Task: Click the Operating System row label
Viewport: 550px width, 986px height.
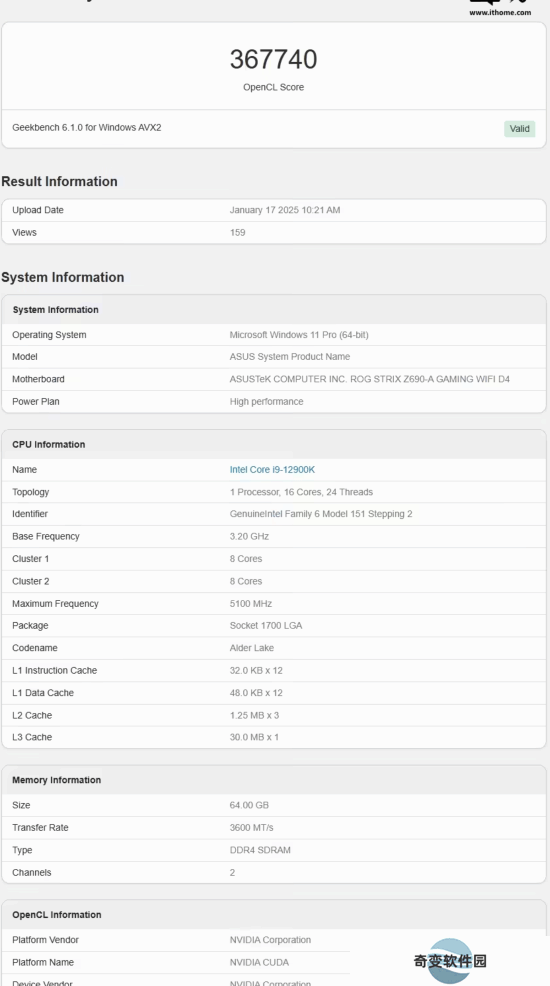Action: (x=50, y=335)
